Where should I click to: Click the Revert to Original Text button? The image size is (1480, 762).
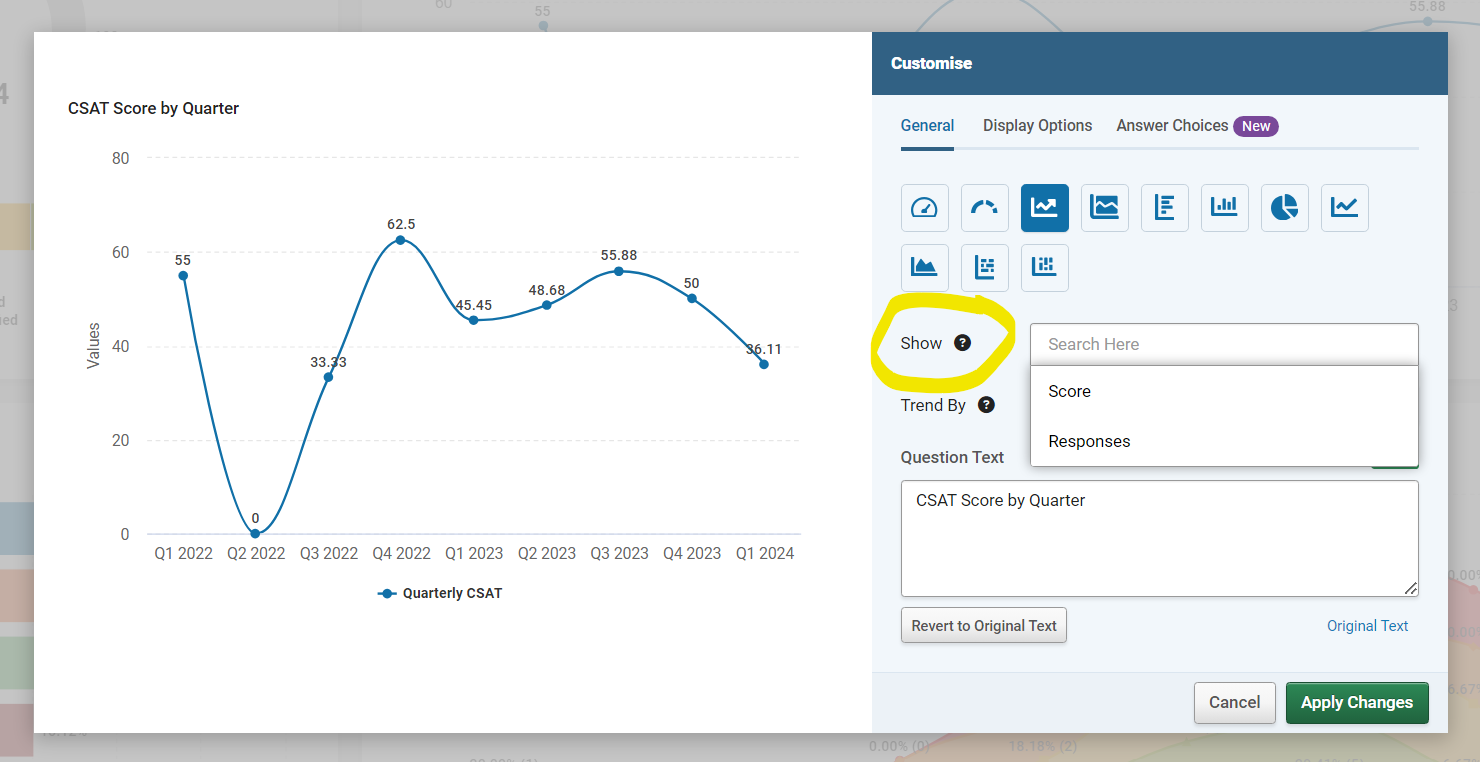[983, 624]
